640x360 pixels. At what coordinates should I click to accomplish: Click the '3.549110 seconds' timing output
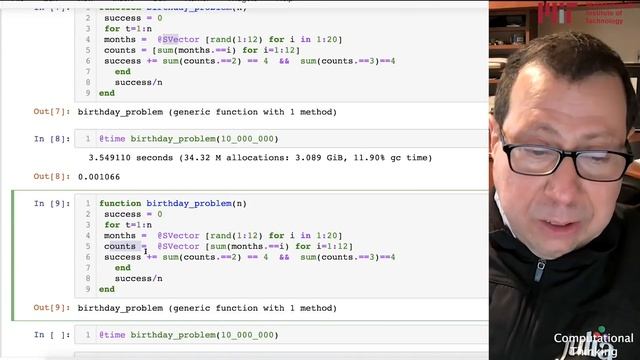click(x=260, y=158)
